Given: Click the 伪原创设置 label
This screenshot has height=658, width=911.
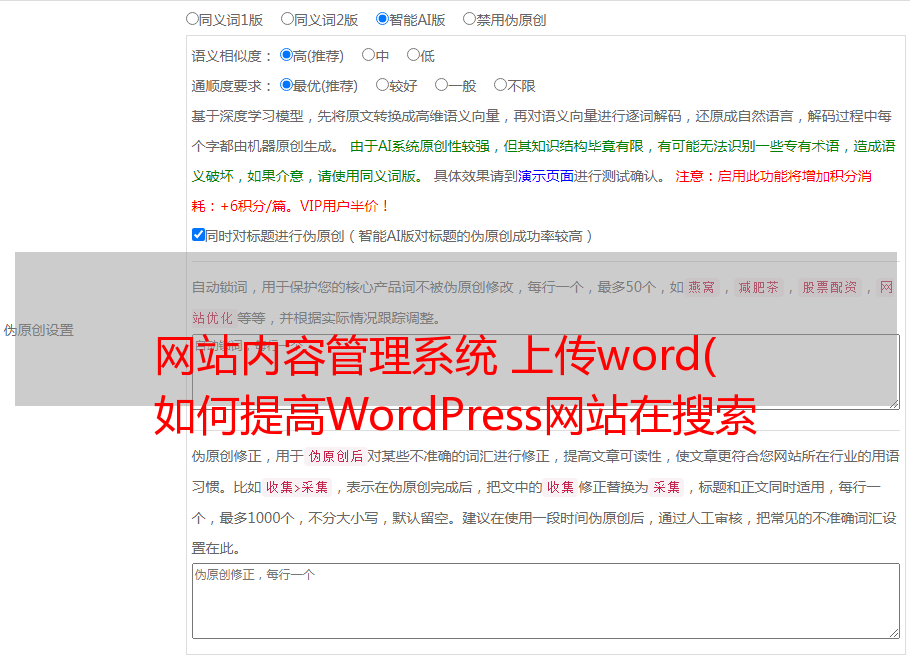Looking at the screenshot, I should pyautogui.click(x=38, y=330).
